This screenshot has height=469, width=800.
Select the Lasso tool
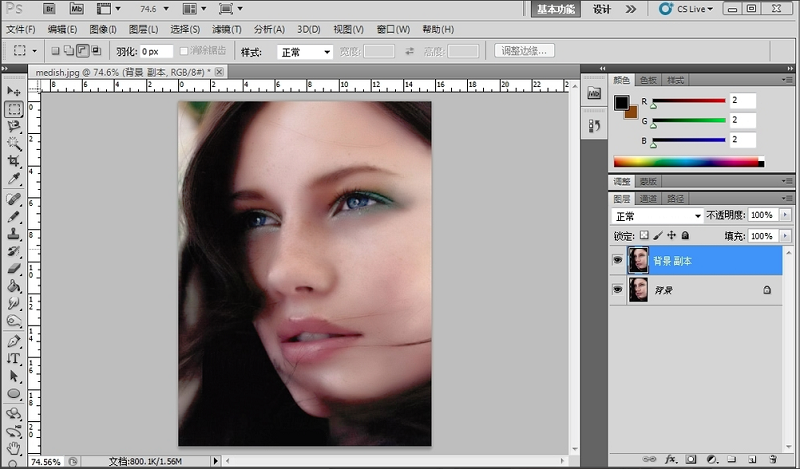coord(14,126)
